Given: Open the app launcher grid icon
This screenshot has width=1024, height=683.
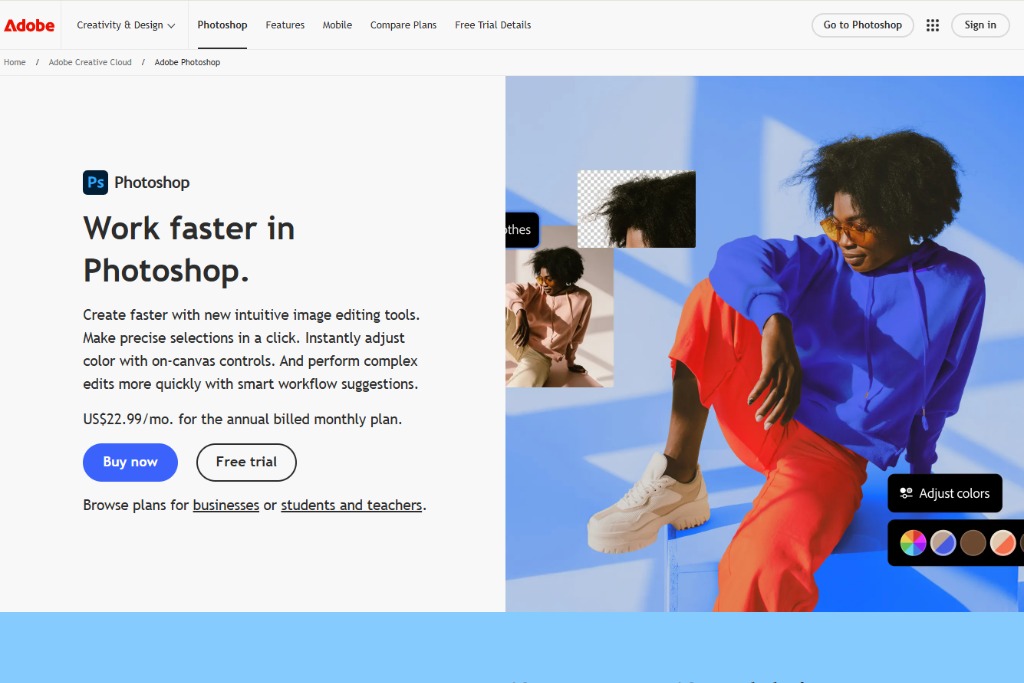Looking at the screenshot, I should 933,25.
